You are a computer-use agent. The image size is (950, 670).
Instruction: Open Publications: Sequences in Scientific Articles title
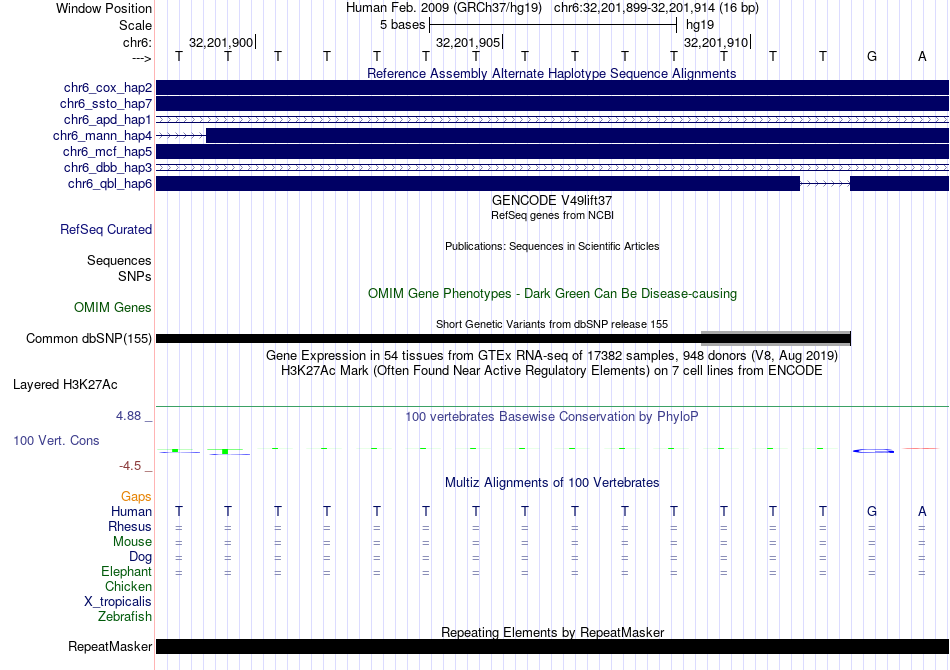[x=552, y=246]
